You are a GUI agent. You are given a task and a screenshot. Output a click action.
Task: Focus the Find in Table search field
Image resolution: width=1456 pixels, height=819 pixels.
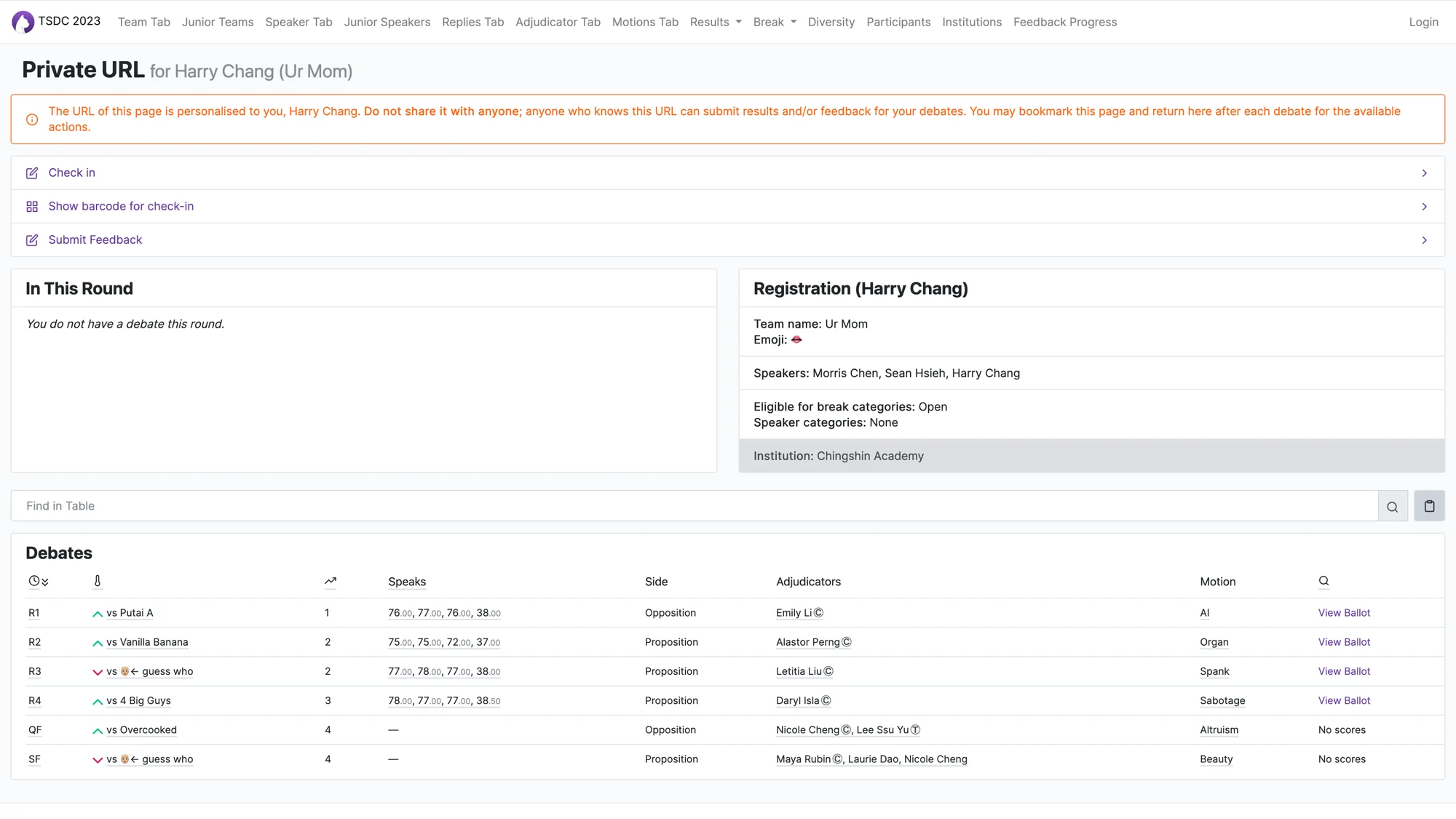click(692, 506)
